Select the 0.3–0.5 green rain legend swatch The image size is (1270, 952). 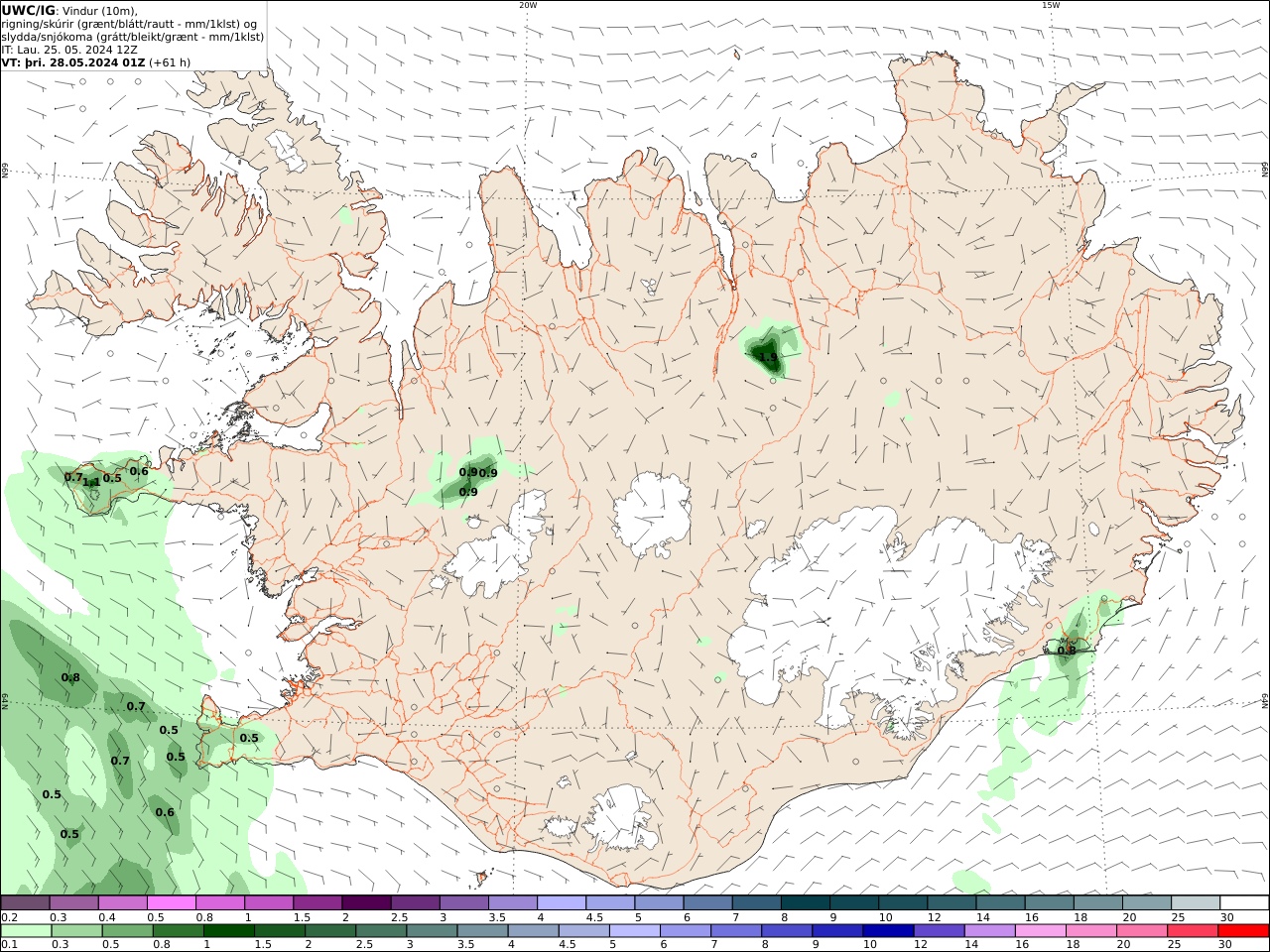76,931
